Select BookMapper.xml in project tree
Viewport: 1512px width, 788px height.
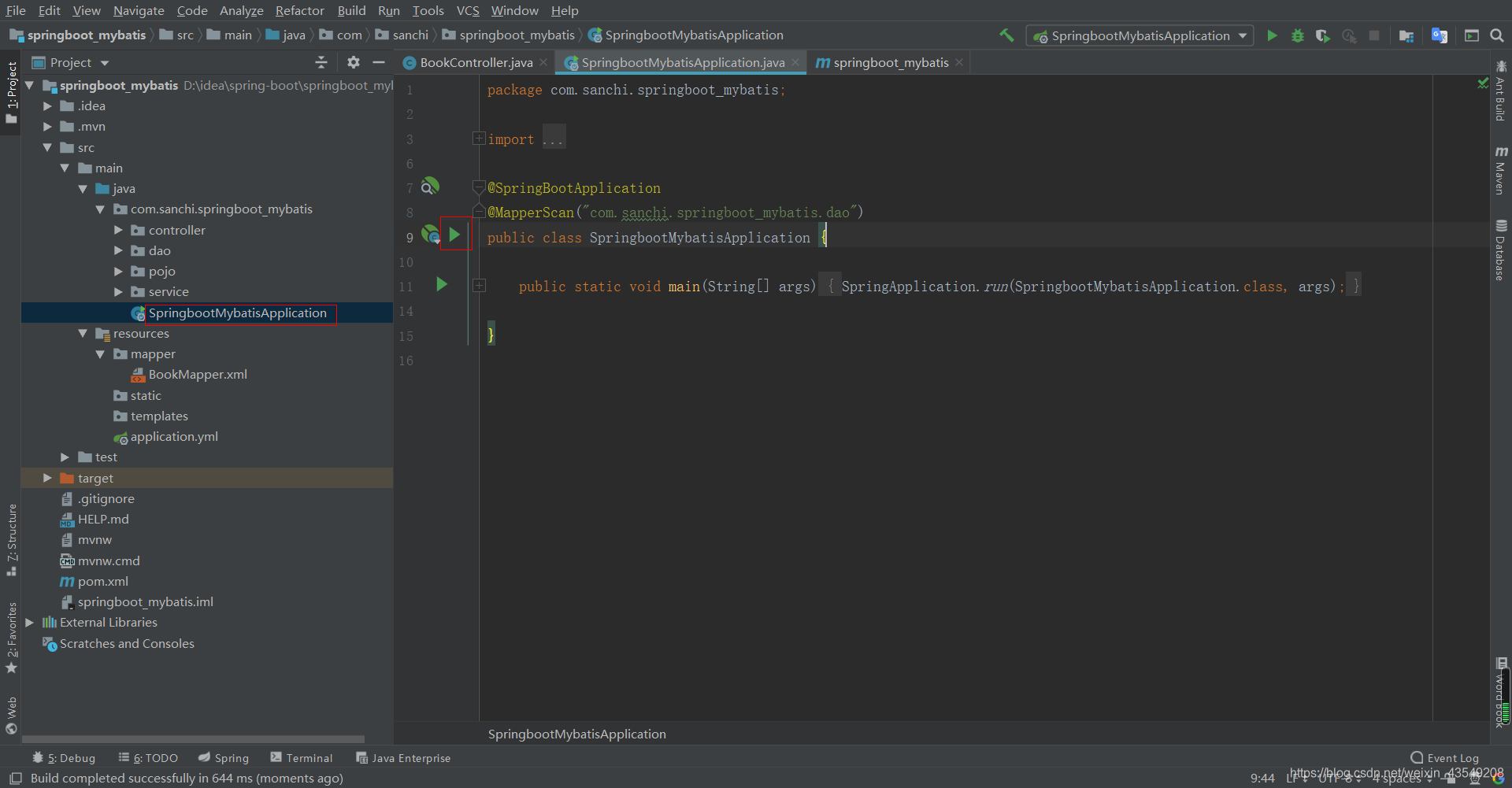coord(198,375)
